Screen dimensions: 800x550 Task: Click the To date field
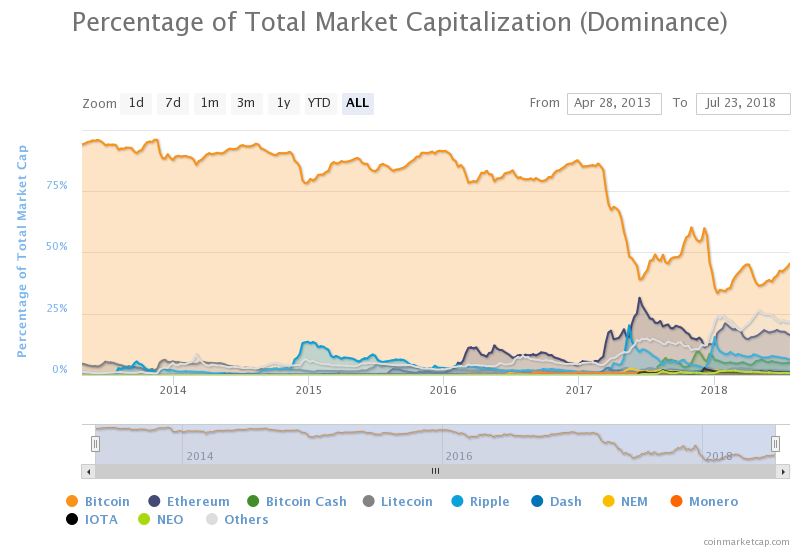(743, 104)
